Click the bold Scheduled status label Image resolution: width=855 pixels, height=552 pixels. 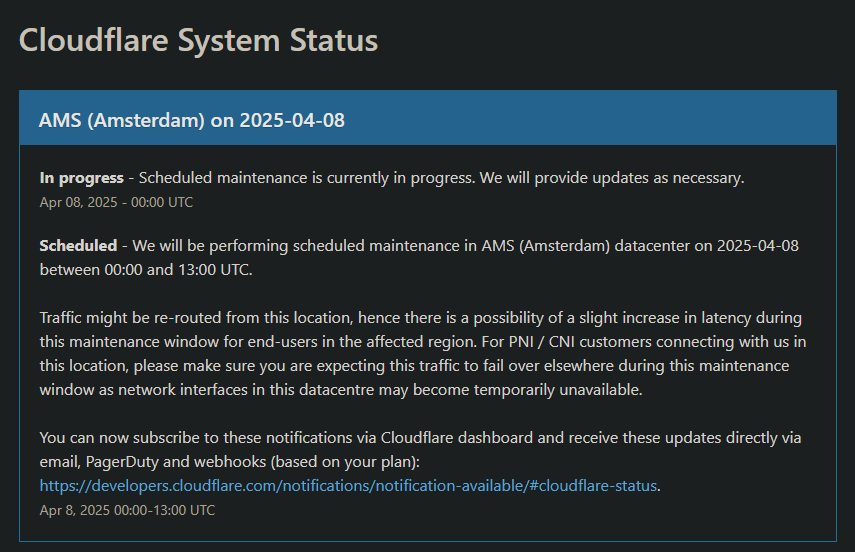tap(78, 245)
